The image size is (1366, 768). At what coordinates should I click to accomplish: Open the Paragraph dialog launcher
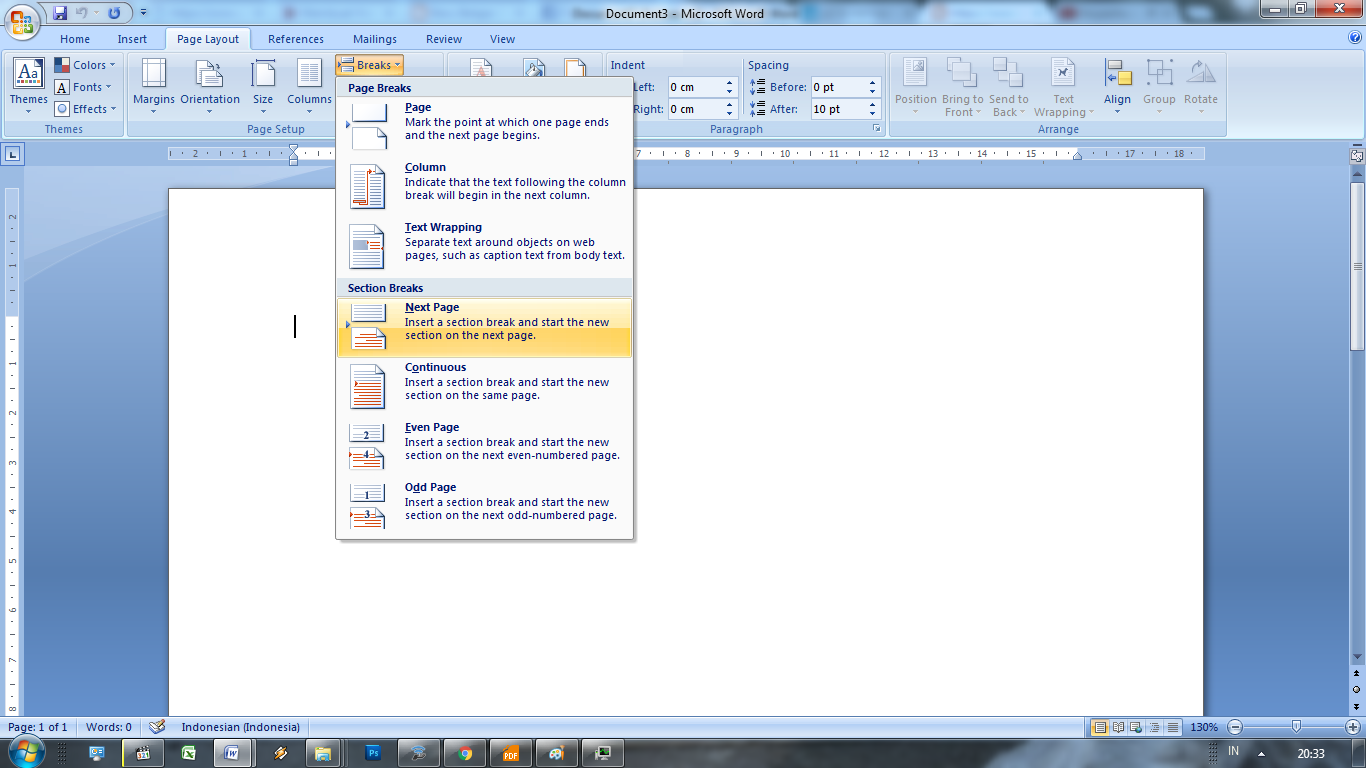pyautogui.click(x=876, y=129)
